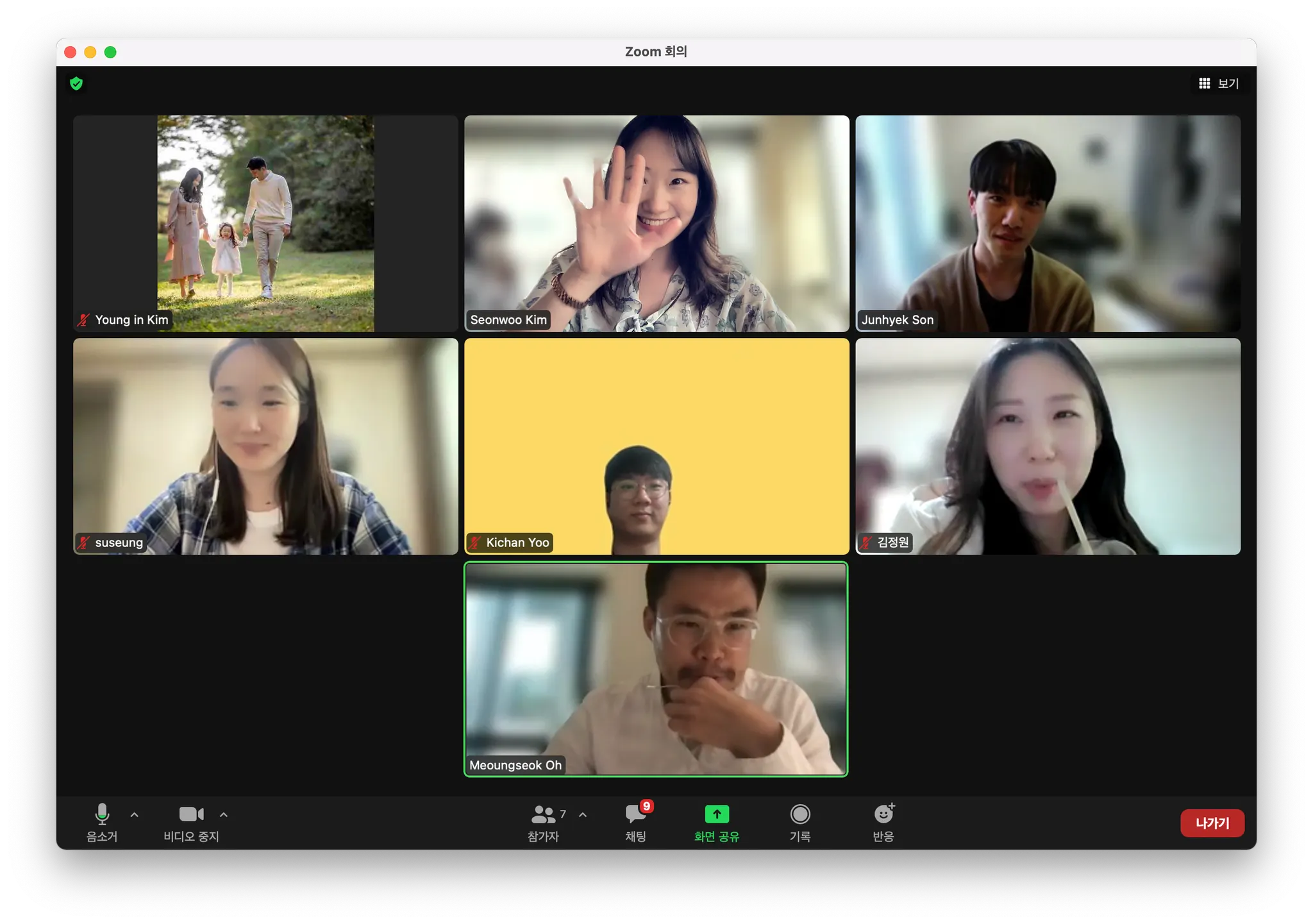This screenshot has height=924, width=1313.
Task: Click the Seonwoo Kim name label
Action: (508, 319)
